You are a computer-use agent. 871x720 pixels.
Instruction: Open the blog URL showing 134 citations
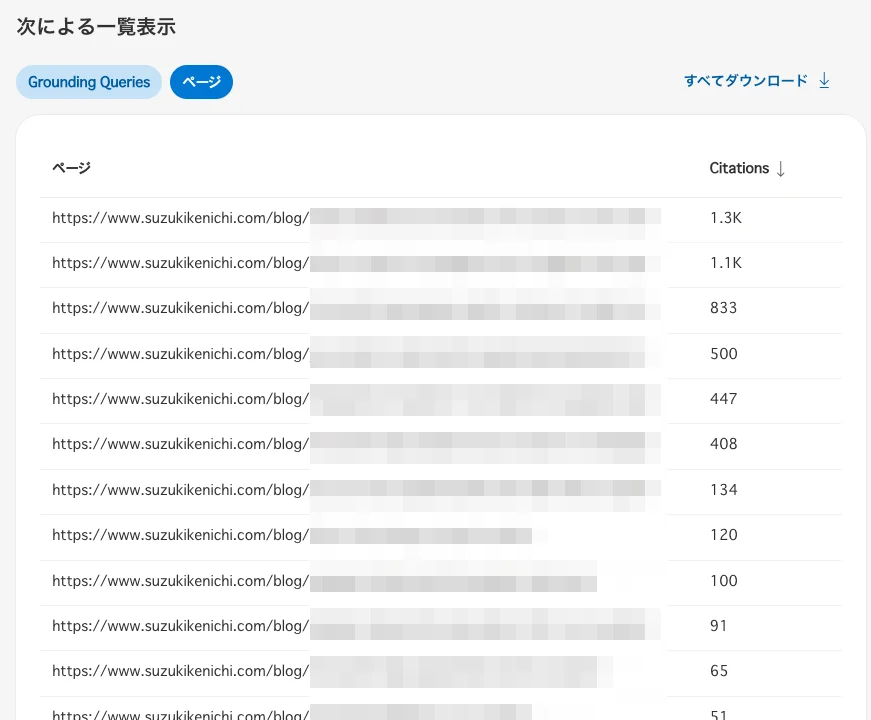point(180,490)
